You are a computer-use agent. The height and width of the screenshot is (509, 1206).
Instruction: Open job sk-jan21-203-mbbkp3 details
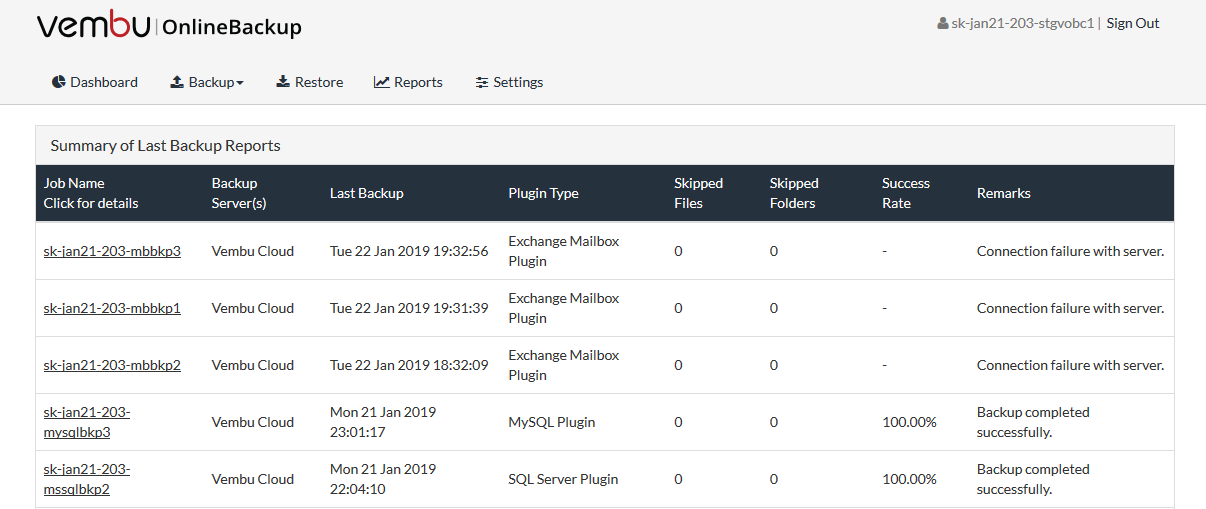pyautogui.click(x=112, y=251)
